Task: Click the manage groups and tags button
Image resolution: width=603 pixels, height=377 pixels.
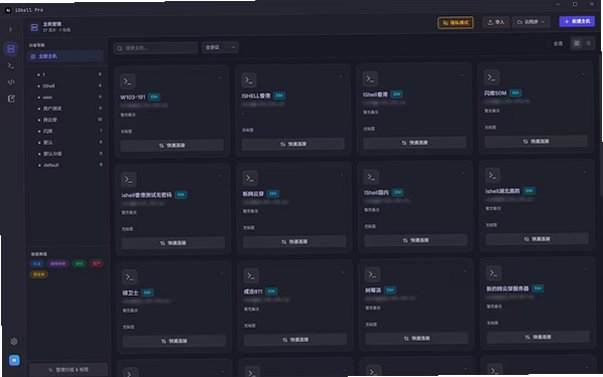Action: pyautogui.click(x=68, y=370)
